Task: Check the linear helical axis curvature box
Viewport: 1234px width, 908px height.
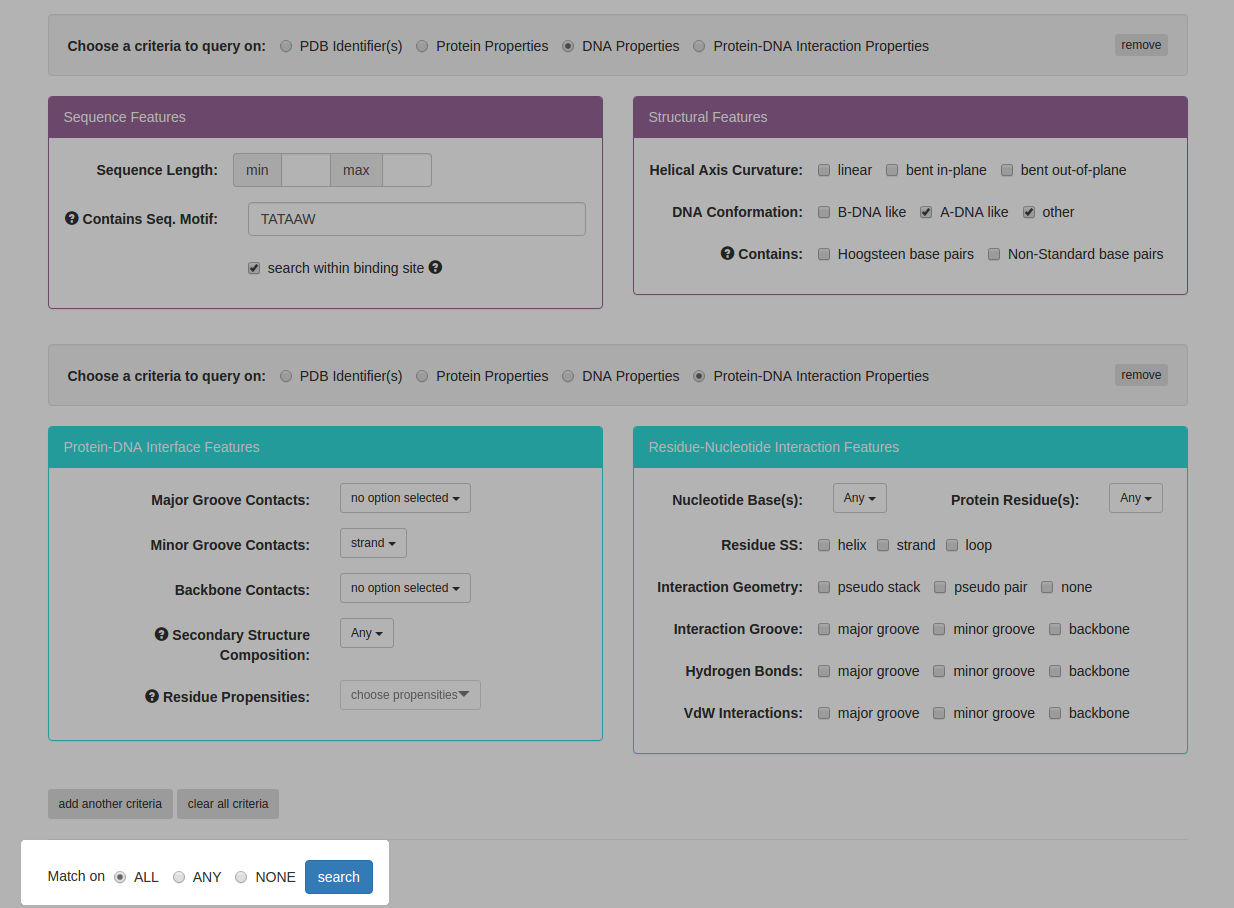Action: click(824, 170)
